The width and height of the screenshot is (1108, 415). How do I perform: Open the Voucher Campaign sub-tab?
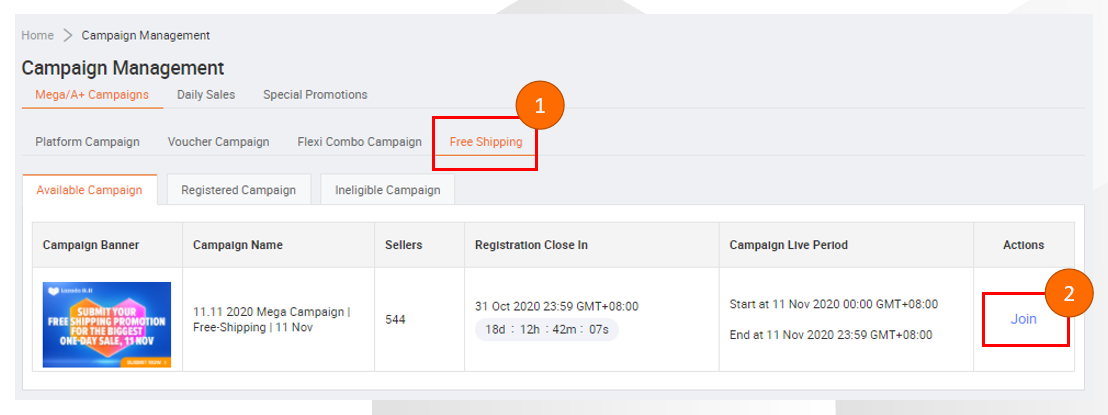[x=218, y=142]
